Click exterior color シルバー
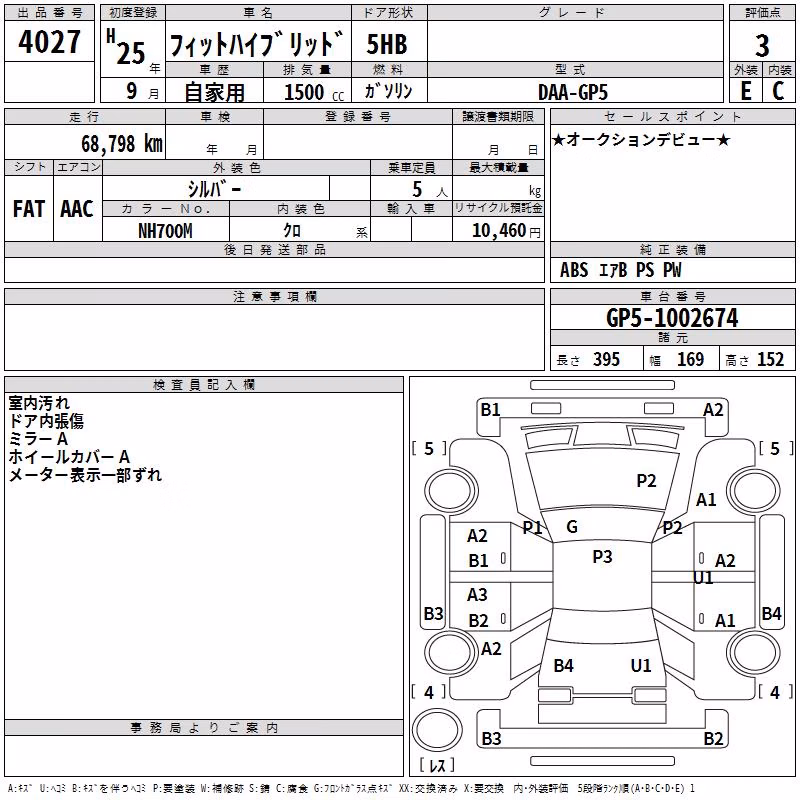The image size is (800, 800). (x=214, y=189)
